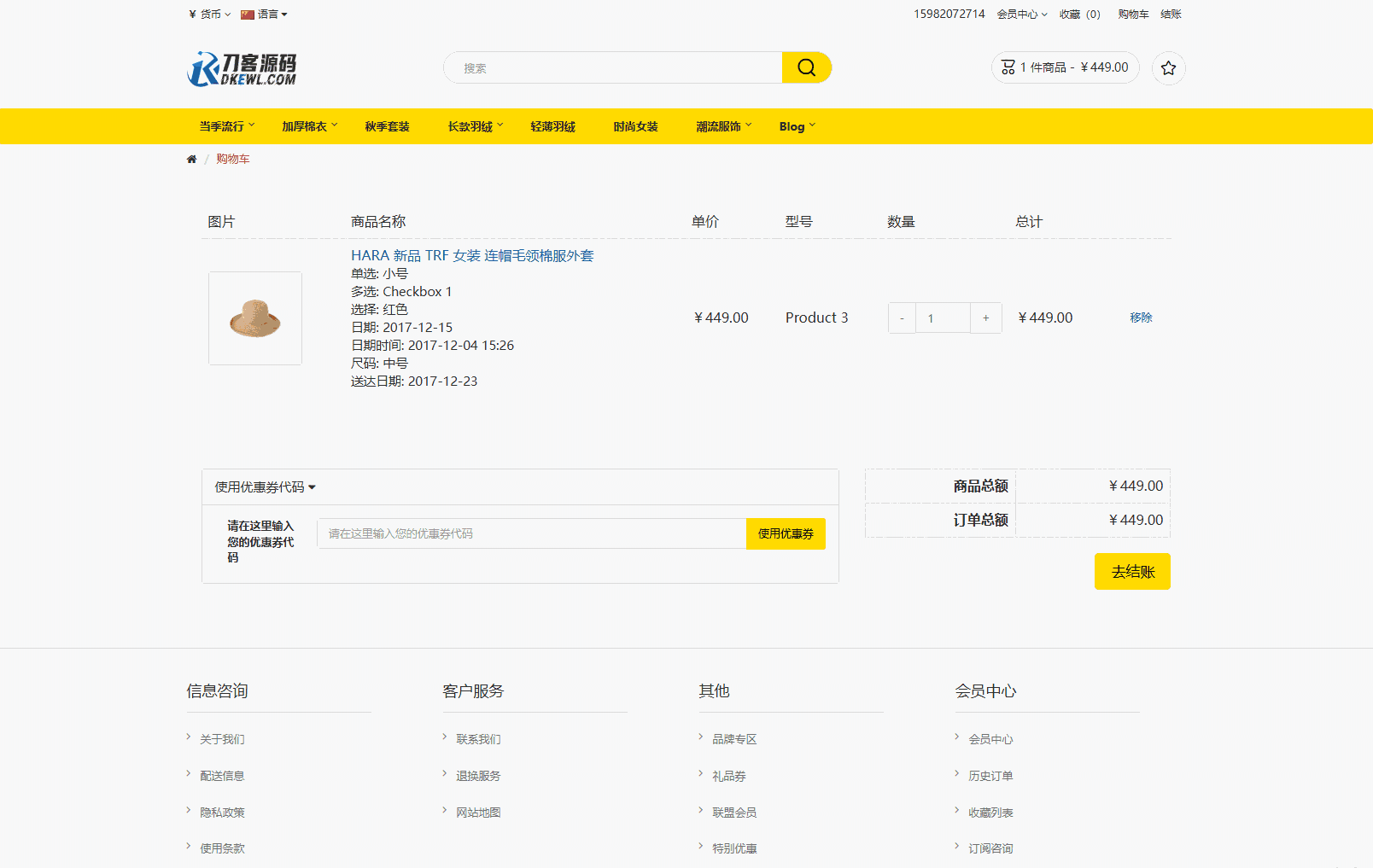The image size is (1373, 868).
Task: Open the 时尚女装 category
Action: 636,126
